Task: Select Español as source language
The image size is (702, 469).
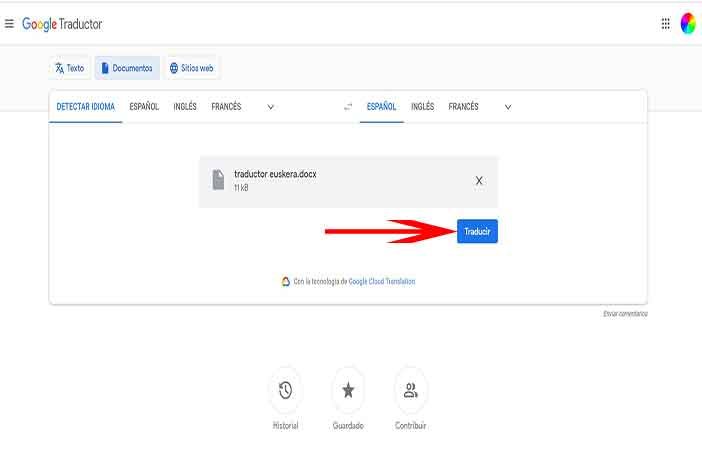Action: [144, 107]
